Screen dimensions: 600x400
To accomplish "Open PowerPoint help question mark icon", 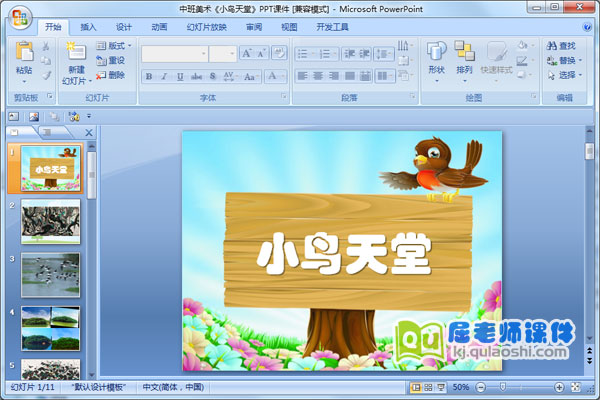I will [587, 26].
